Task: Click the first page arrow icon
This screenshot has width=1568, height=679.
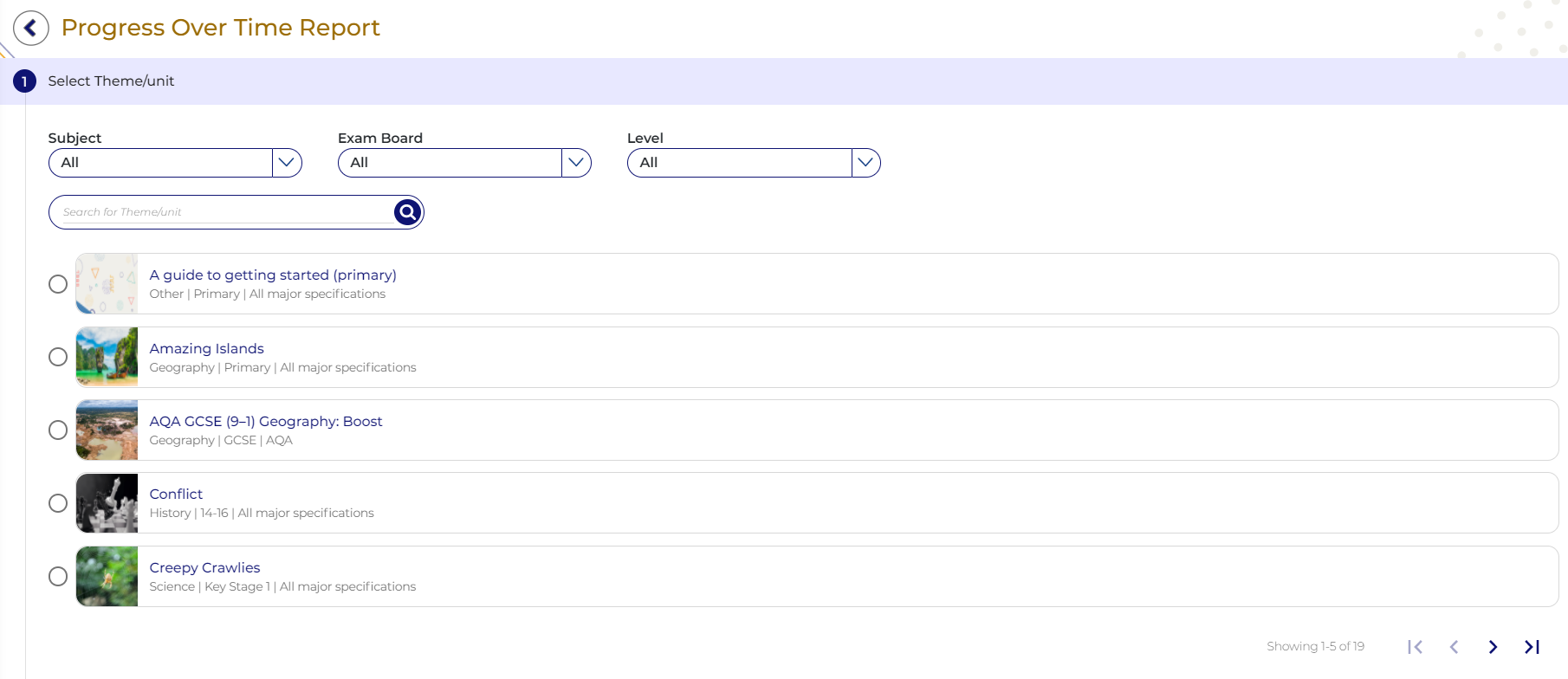Action: (1416, 647)
